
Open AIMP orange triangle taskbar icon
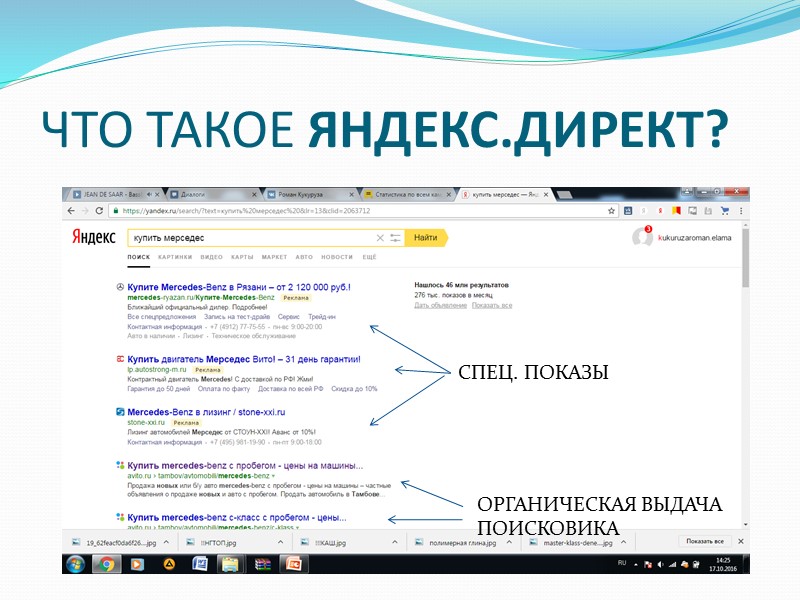(169, 564)
